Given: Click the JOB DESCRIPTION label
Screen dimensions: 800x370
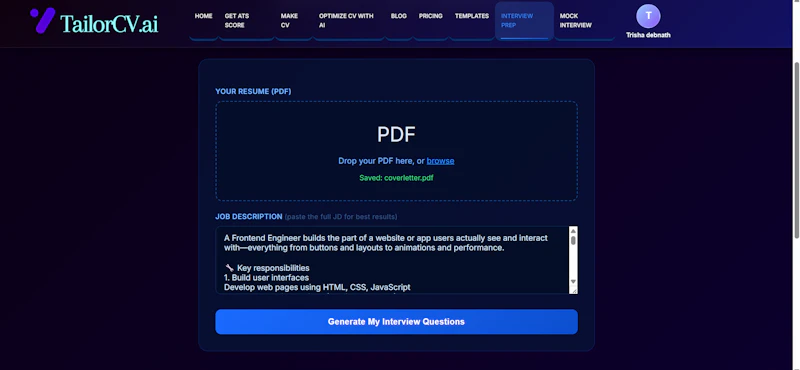Looking at the screenshot, I should (248, 216).
